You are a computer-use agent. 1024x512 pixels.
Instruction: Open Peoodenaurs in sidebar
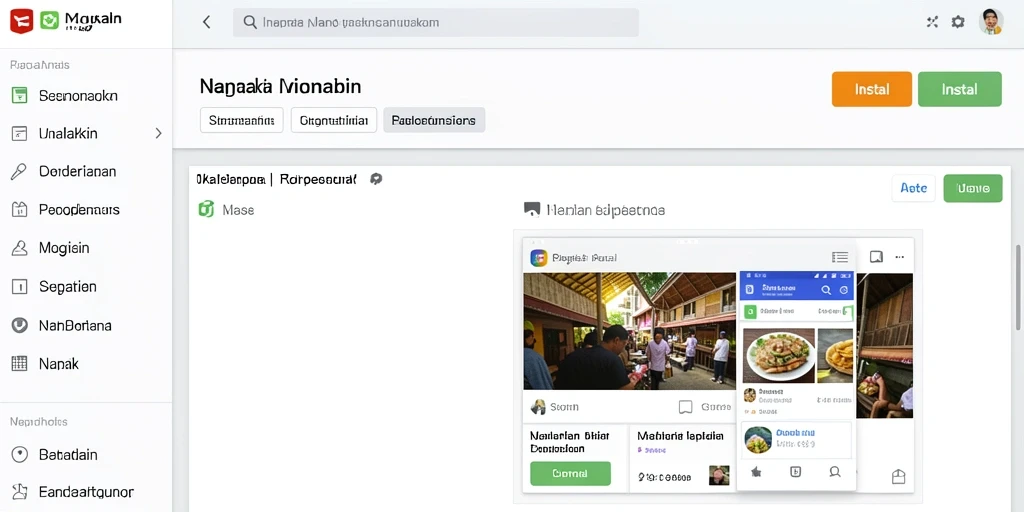tap(79, 210)
